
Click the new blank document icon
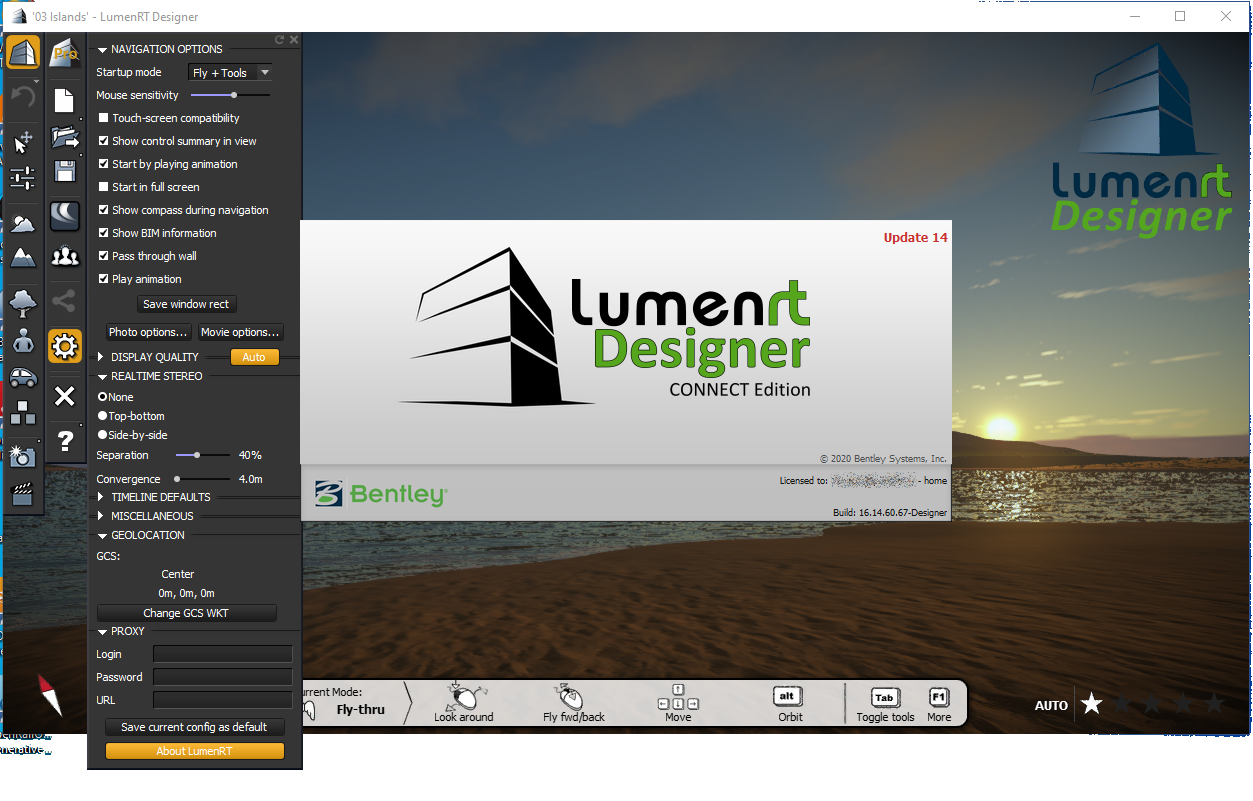65,100
